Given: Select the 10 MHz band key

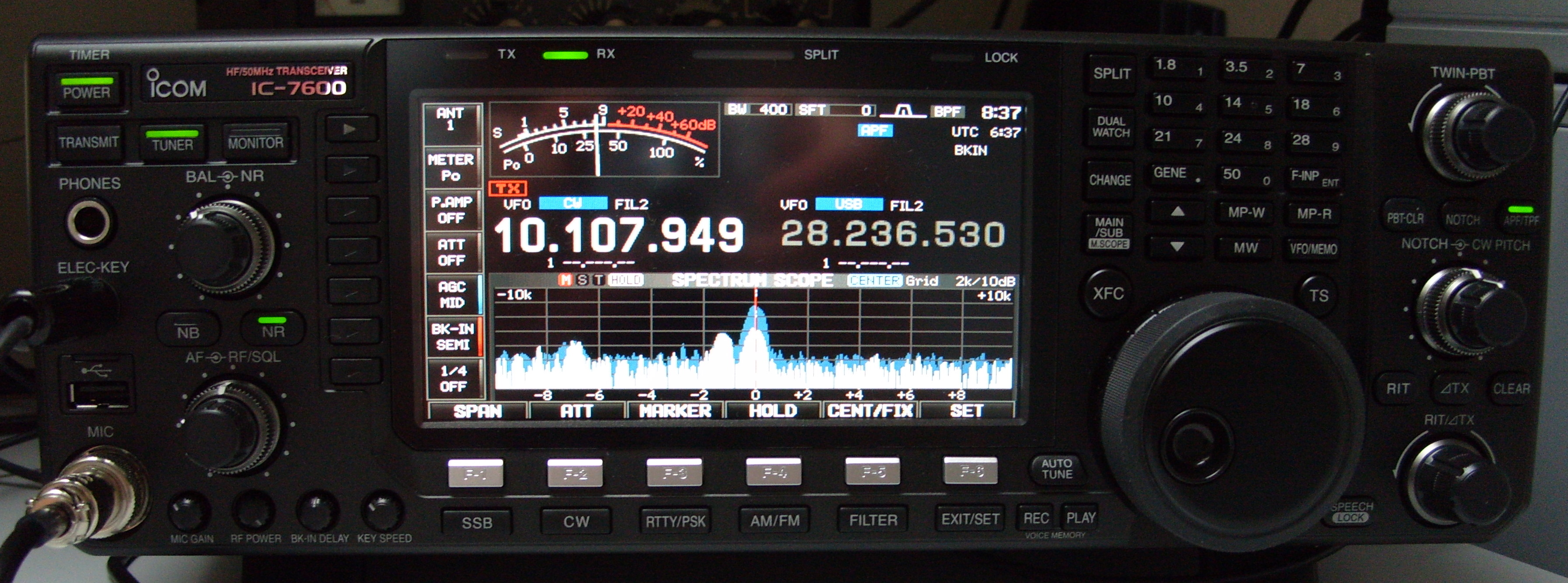Looking at the screenshot, I should click(x=1177, y=102).
